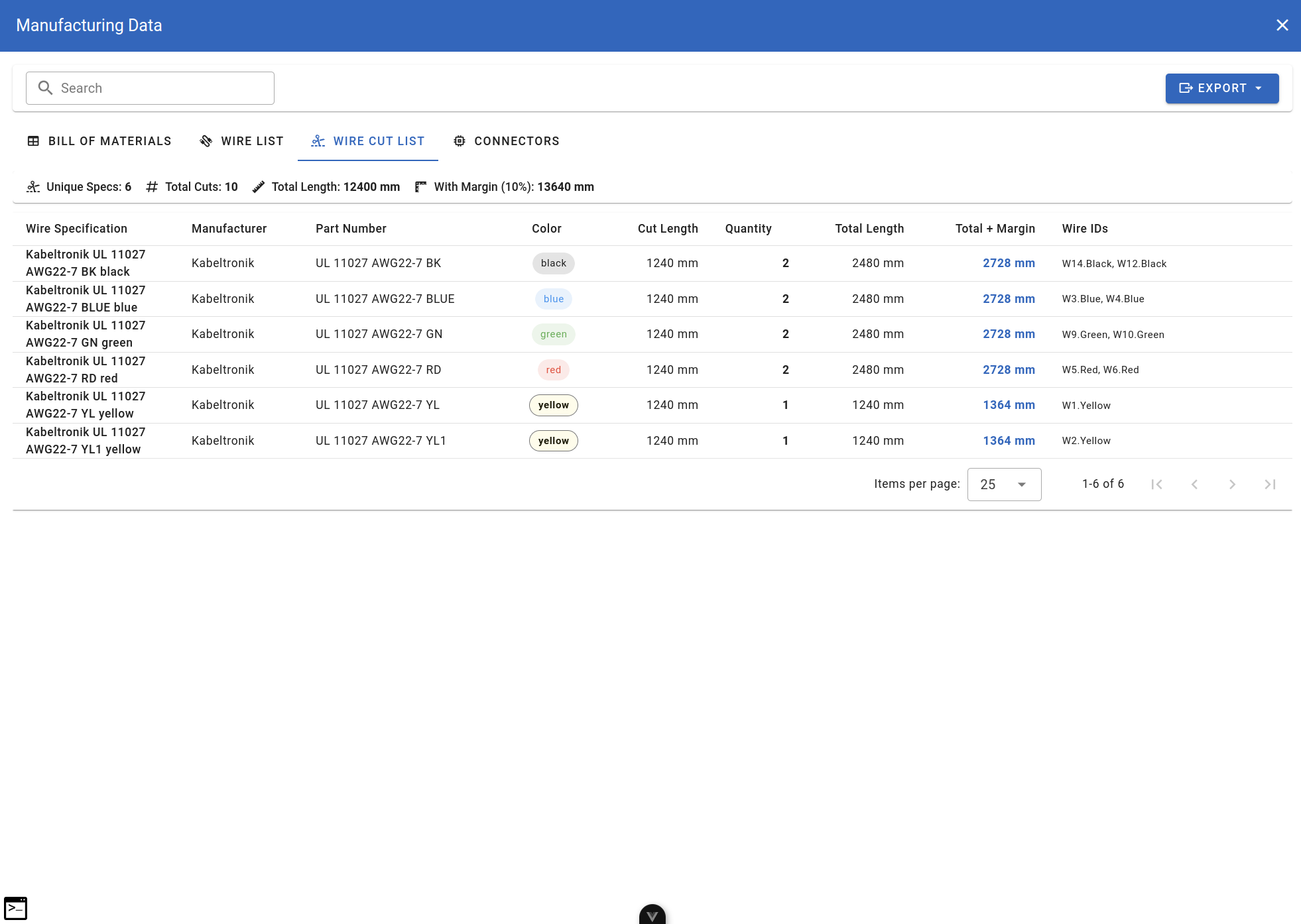
Task: Expand the items per page selector
Action: point(1004,485)
